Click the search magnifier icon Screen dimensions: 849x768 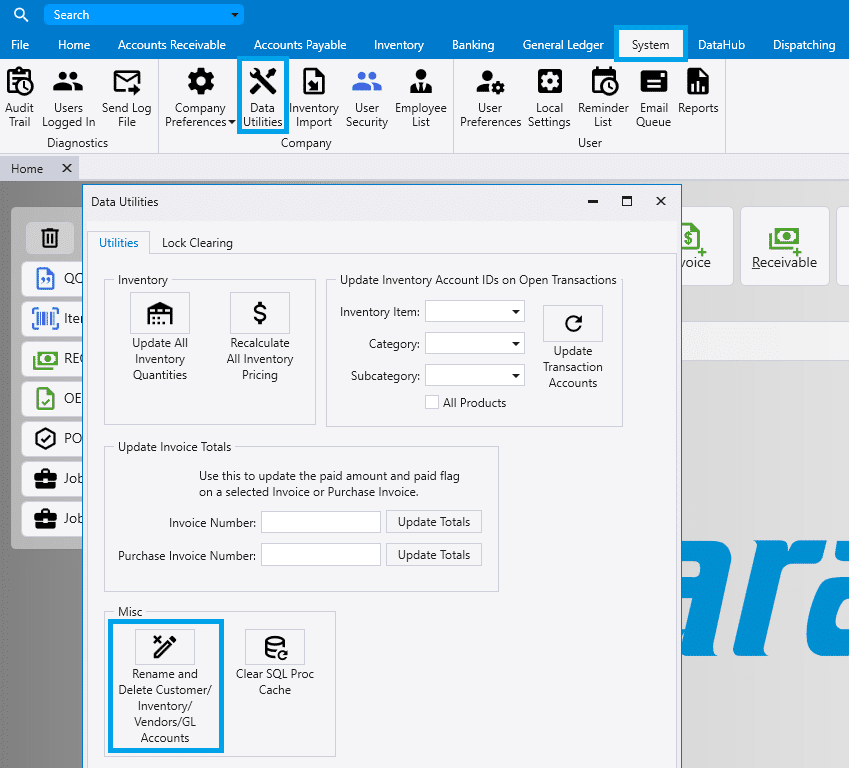[21, 15]
